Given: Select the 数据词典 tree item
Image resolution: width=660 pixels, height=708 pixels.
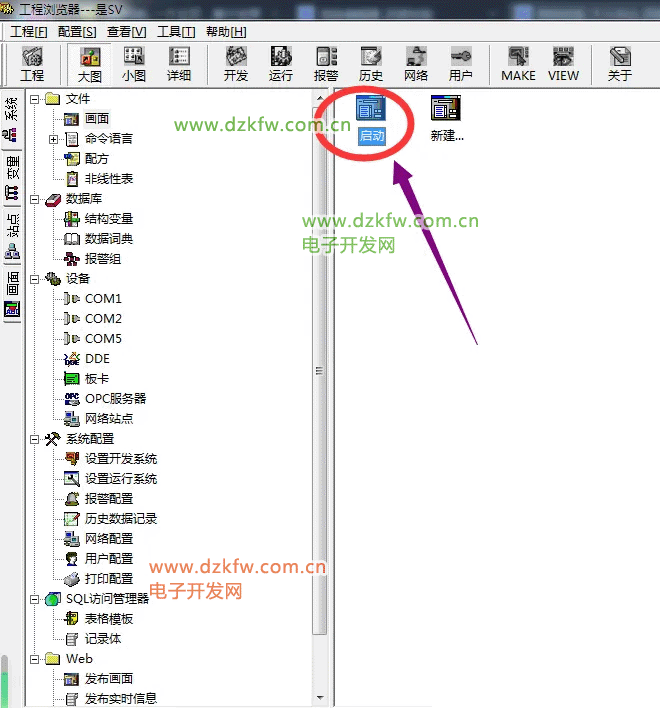Looking at the screenshot, I should point(109,239).
